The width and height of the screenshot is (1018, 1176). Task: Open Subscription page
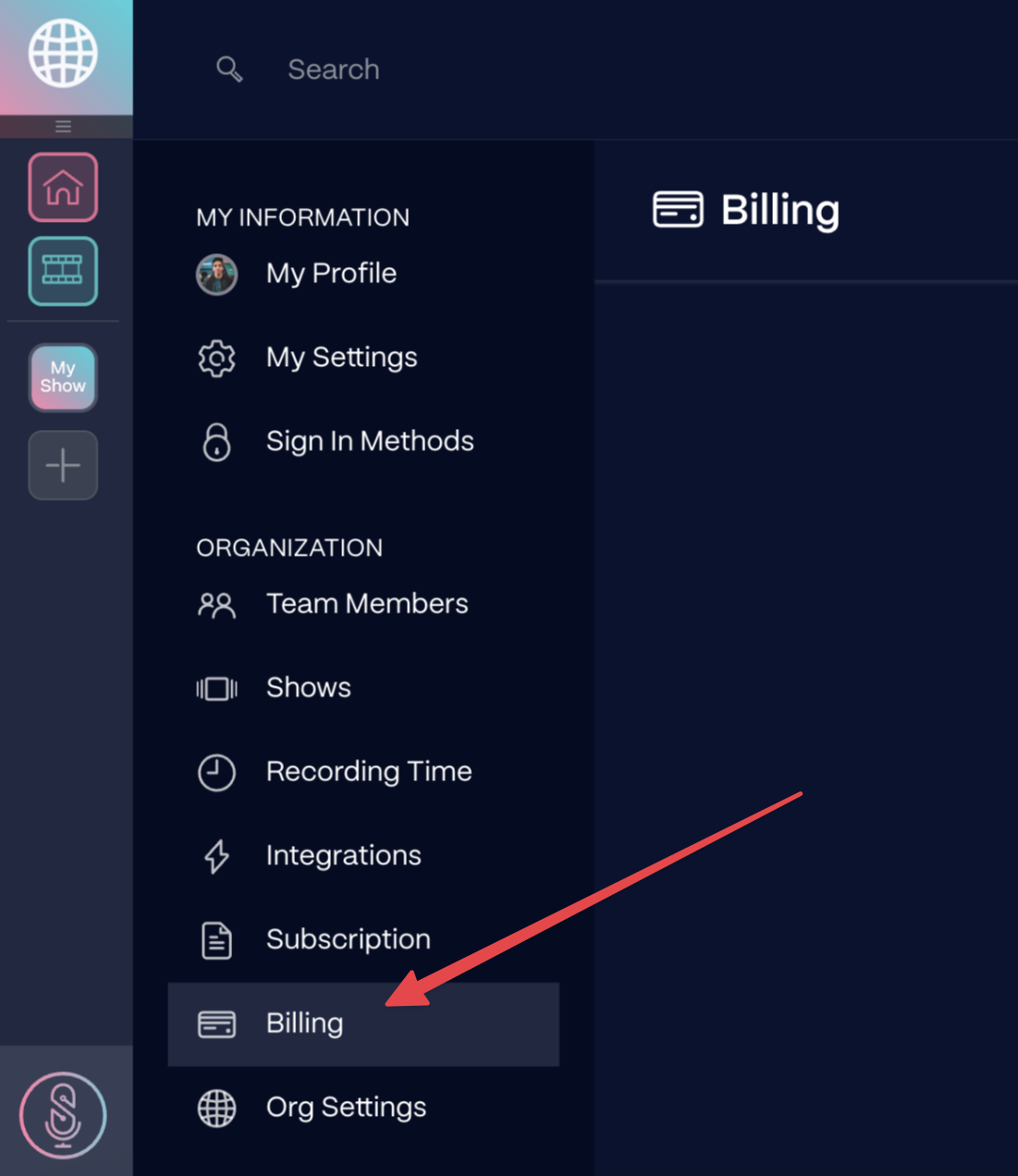(x=363, y=940)
